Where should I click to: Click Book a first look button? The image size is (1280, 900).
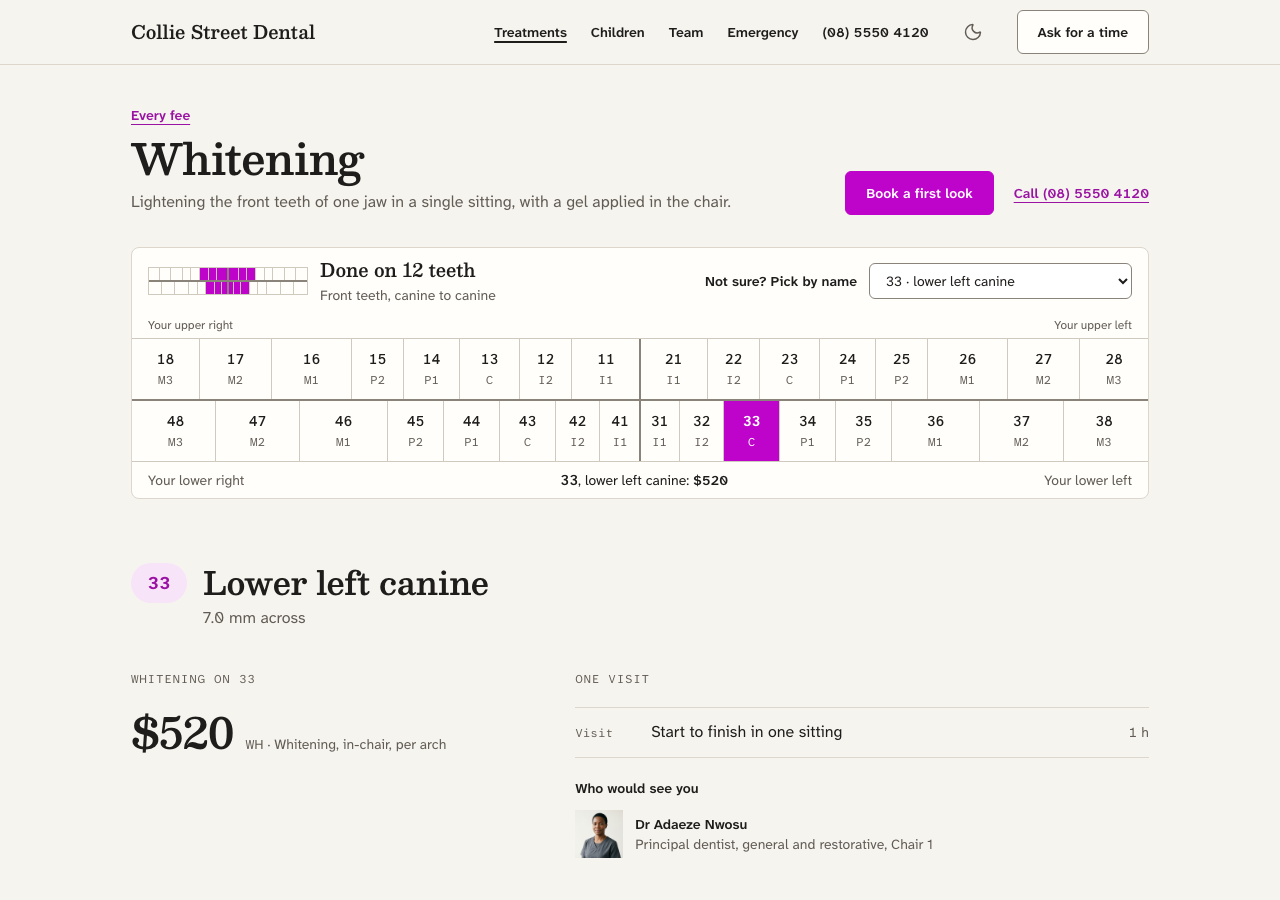point(919,193)
